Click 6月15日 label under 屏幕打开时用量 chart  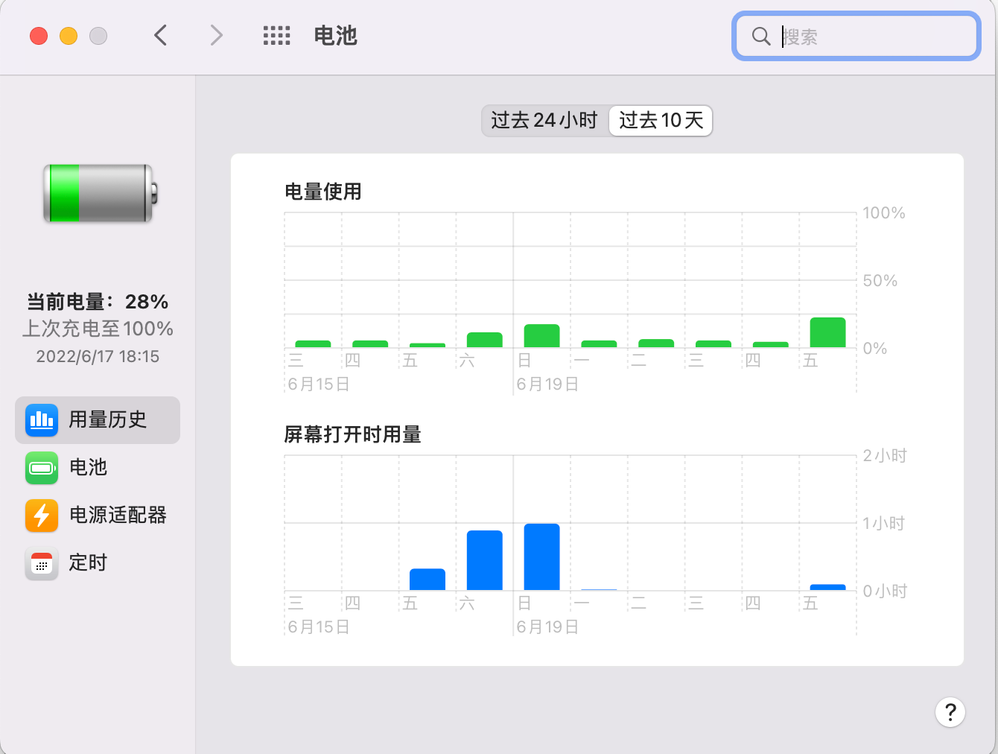coord(318,627)
